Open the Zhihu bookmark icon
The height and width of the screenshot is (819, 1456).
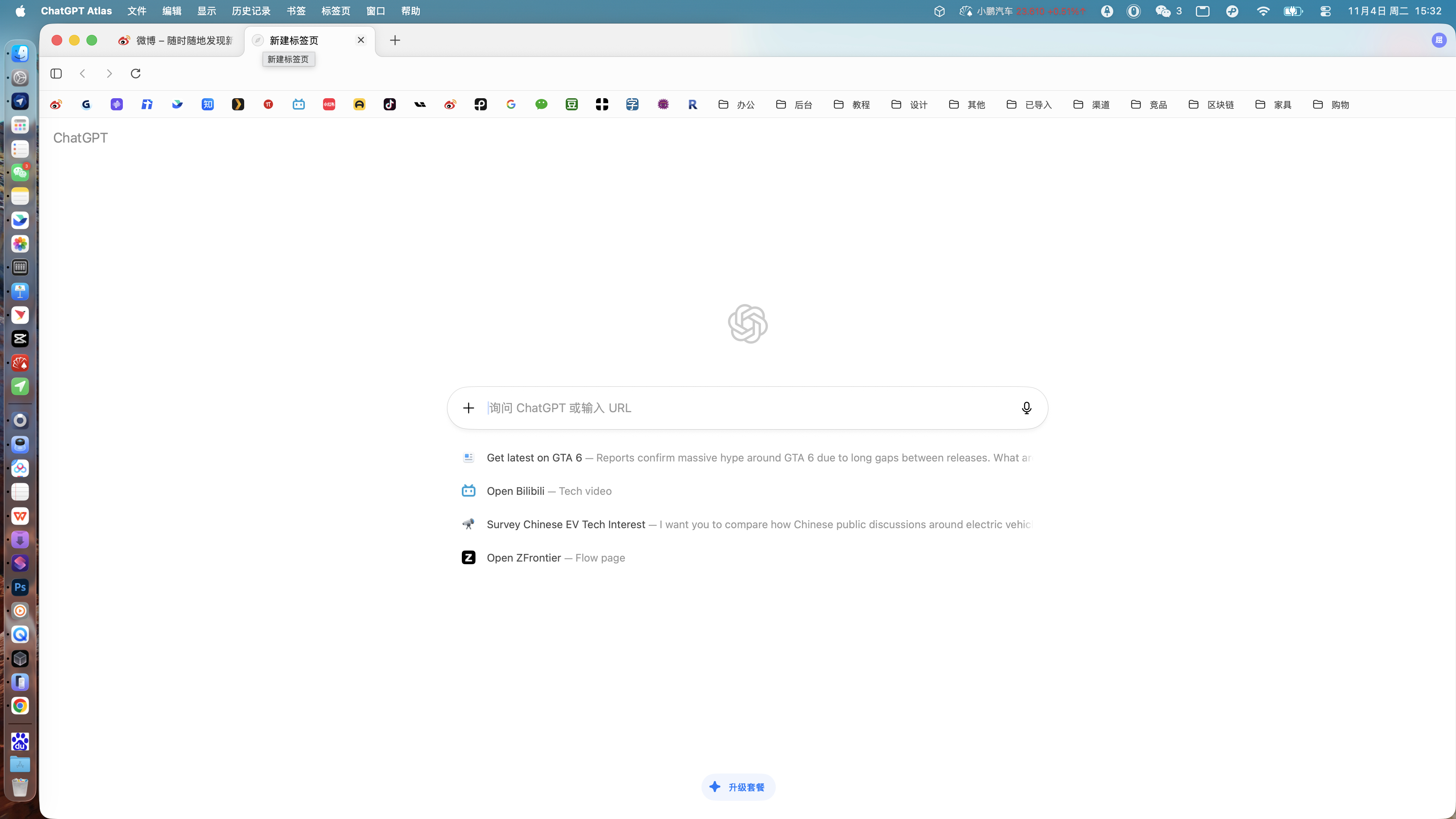pyautogui.click(x=207, y=105)
